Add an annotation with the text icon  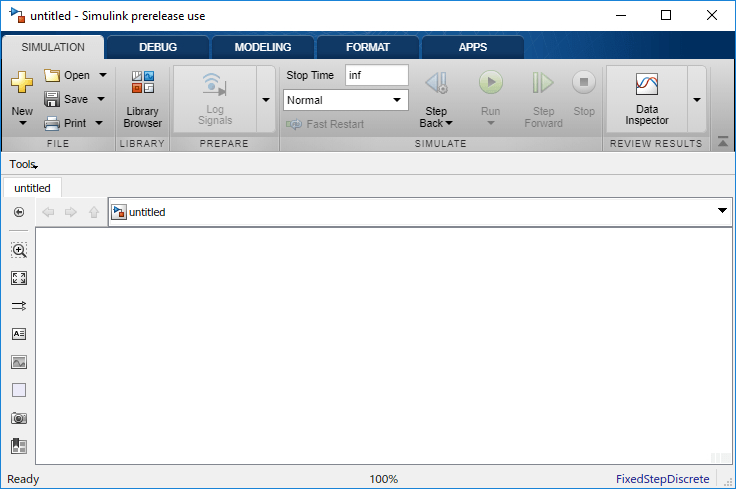[x=19, y=334]
